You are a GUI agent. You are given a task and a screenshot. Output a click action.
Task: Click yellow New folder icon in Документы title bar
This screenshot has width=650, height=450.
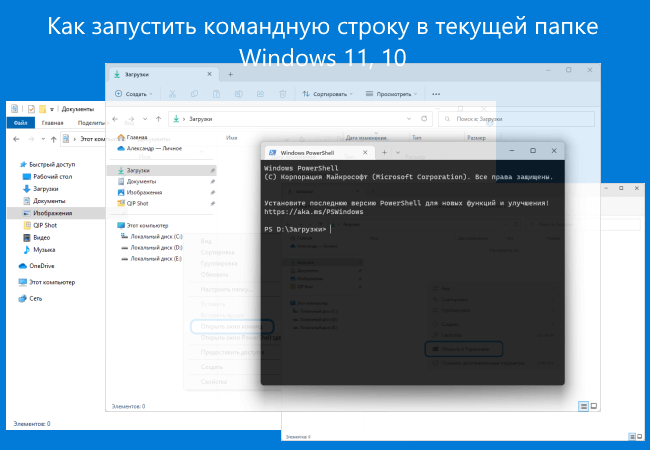(42, 109)
